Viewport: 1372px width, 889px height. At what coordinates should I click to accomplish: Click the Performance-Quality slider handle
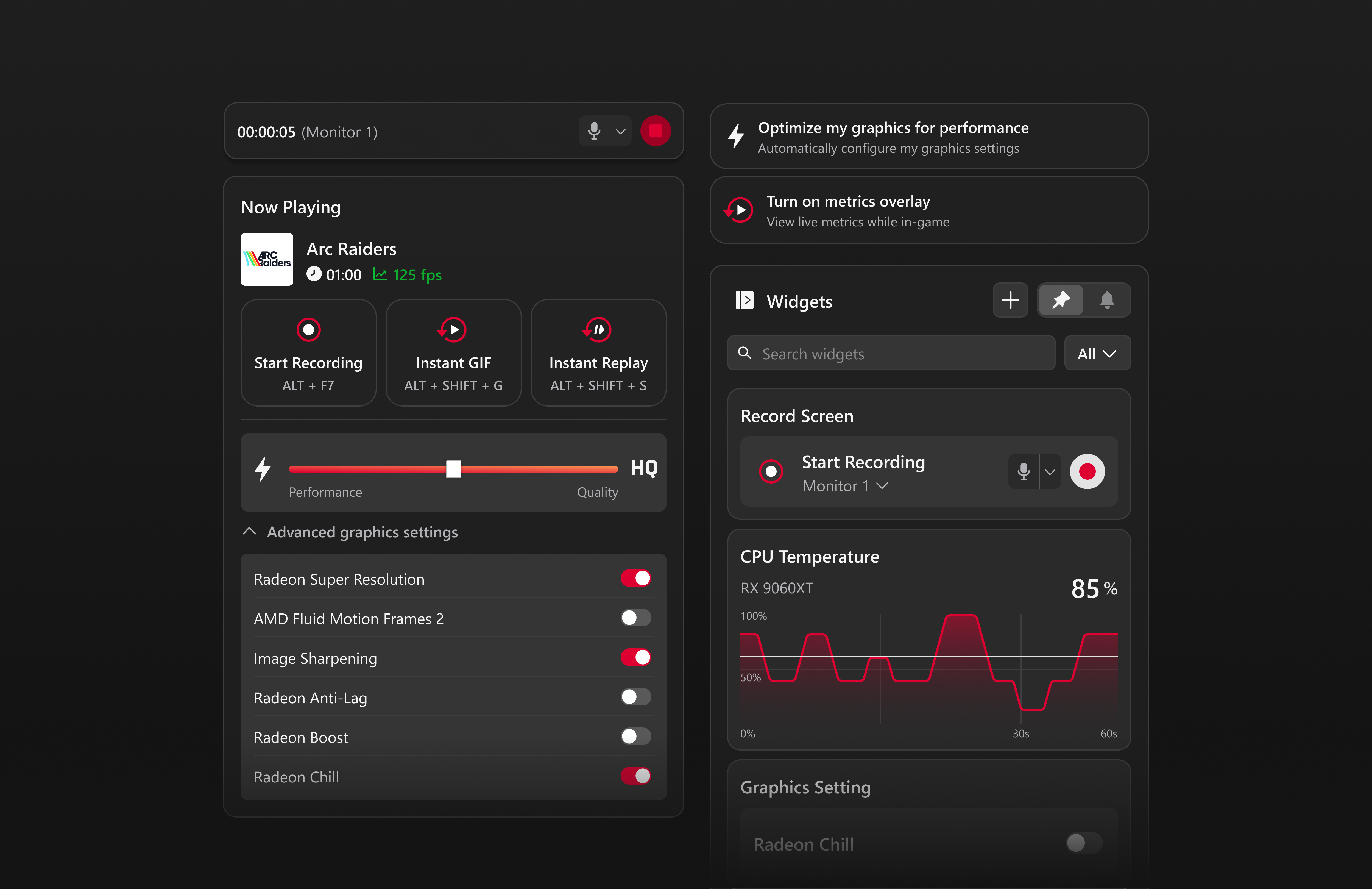pyautogui.click(x=454, y=469)
